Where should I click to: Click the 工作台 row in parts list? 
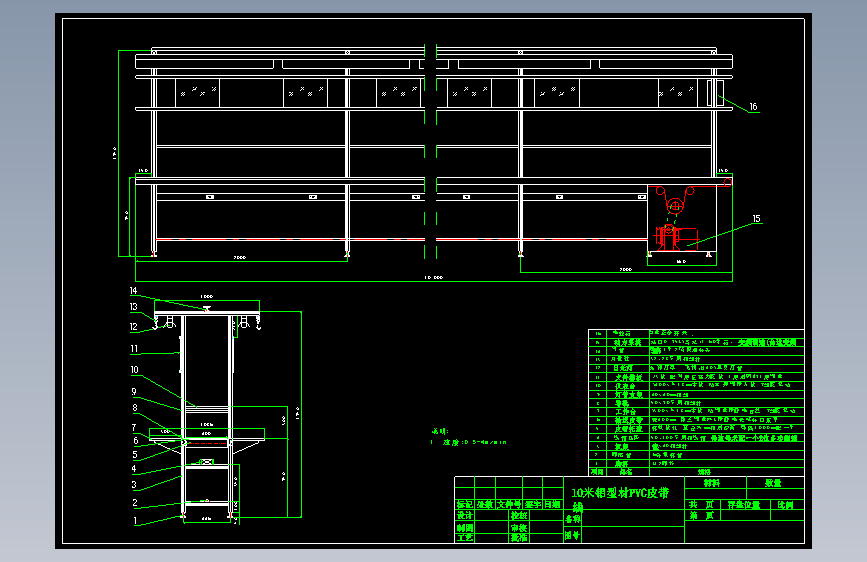pos(696,411)
